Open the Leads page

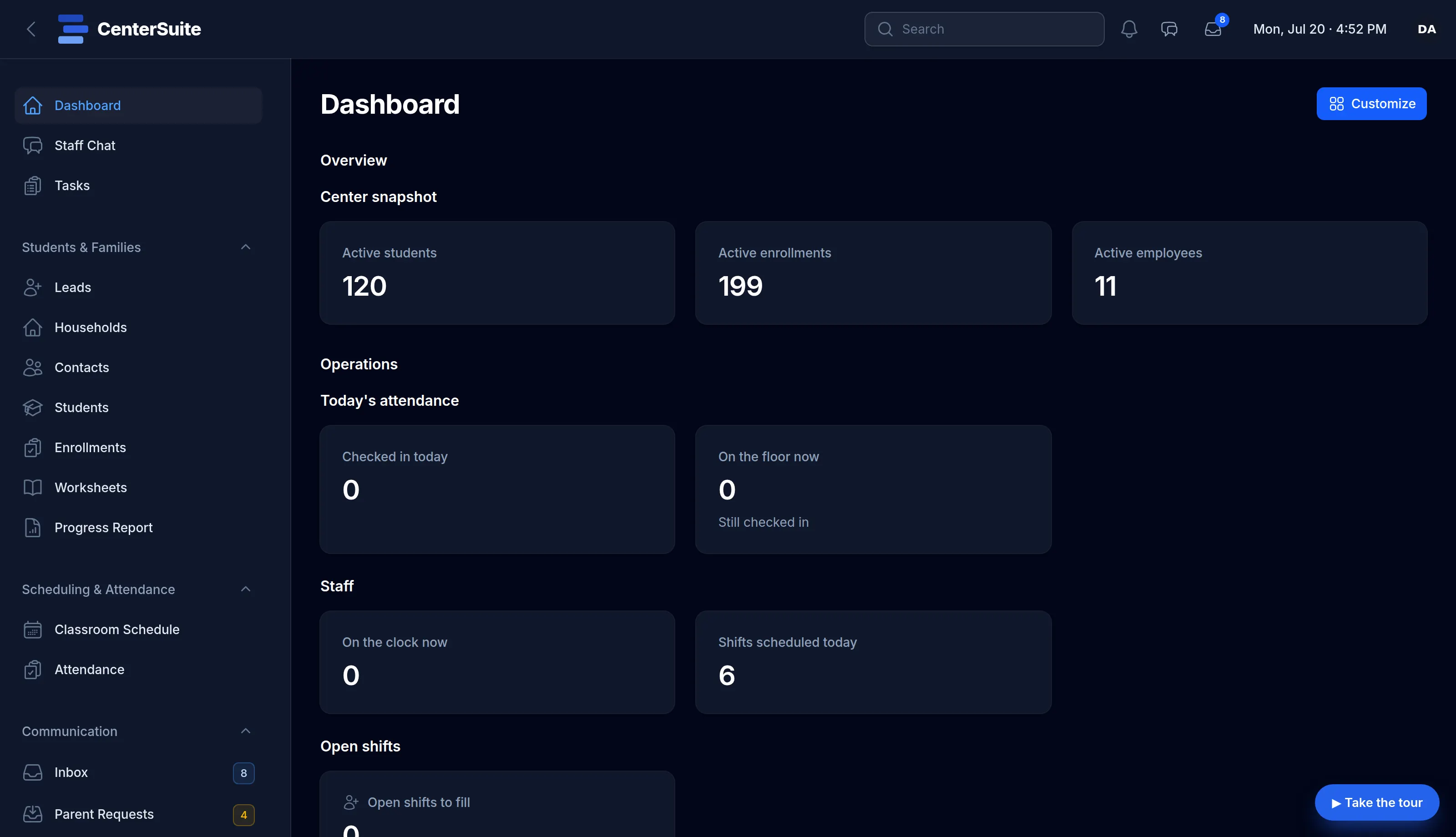138,287
